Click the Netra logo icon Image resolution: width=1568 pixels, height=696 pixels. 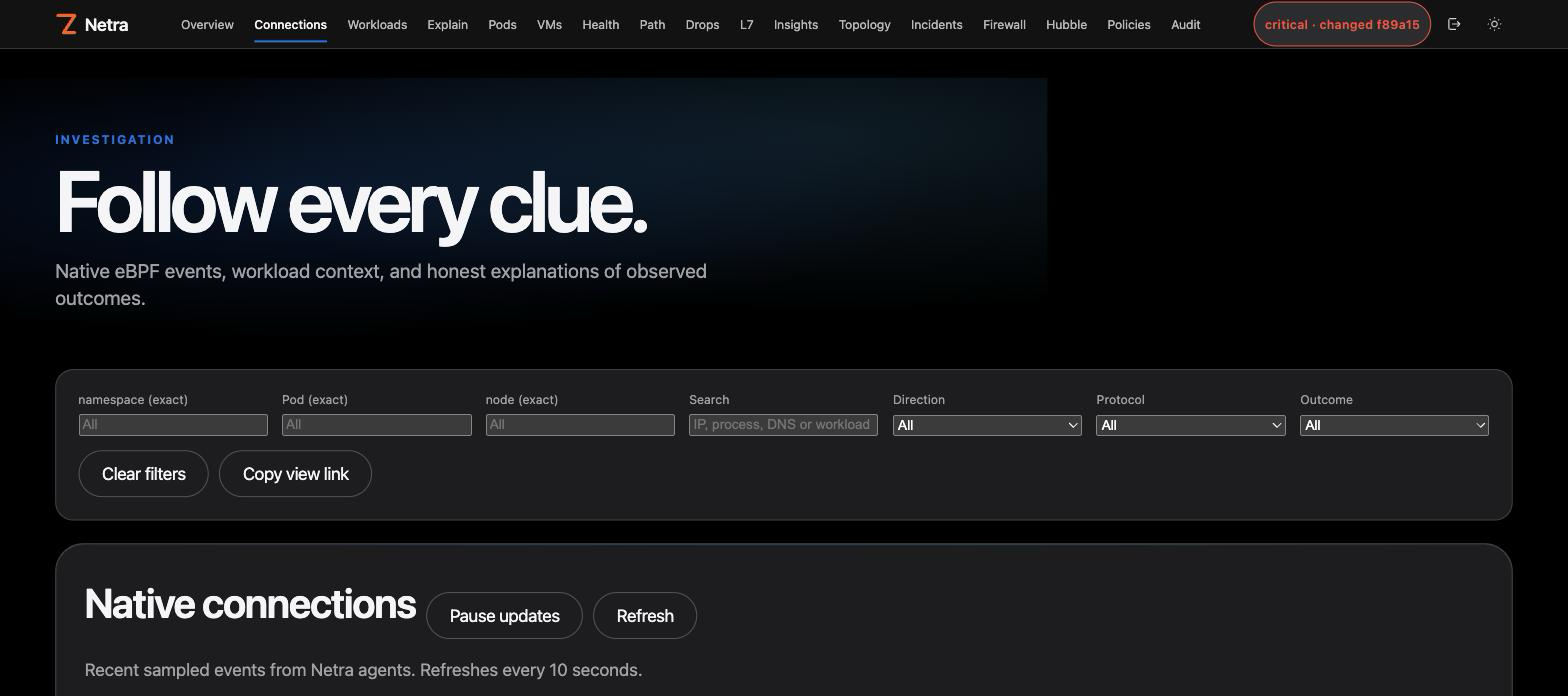67,24
